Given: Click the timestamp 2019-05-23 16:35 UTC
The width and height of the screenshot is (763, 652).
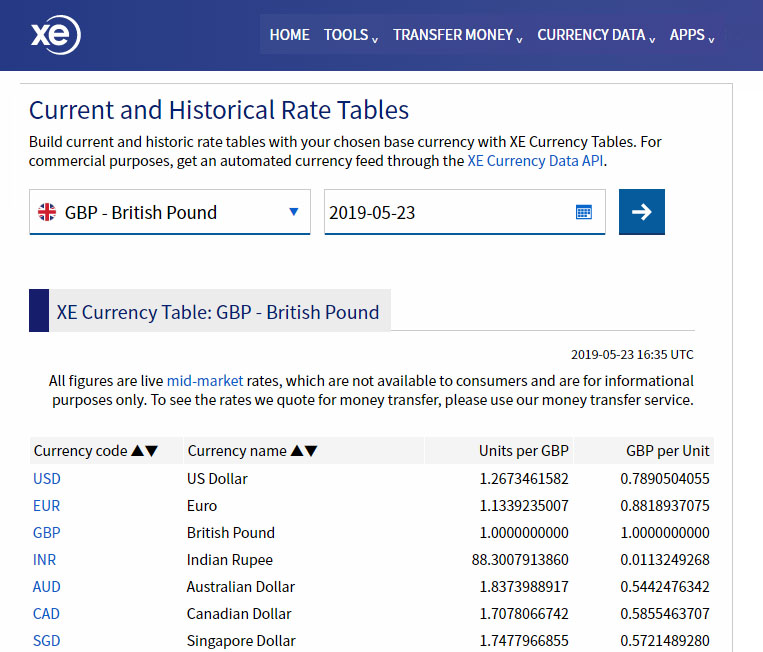Looking at the screenshot, I should click(632, 354).
